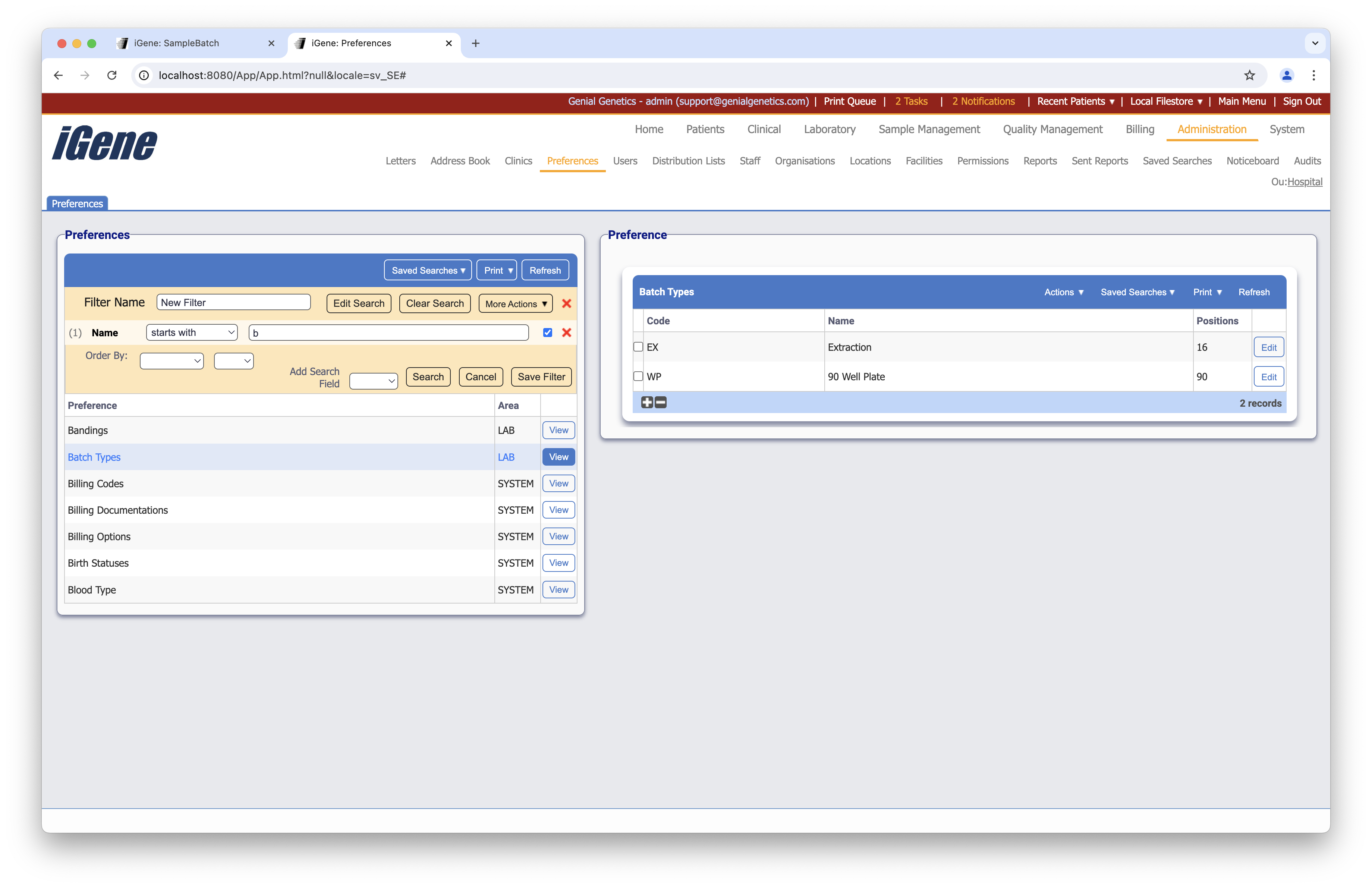1372x888 pixels.
Task: Click the minus icon to remove record
Action: point(661,402)
